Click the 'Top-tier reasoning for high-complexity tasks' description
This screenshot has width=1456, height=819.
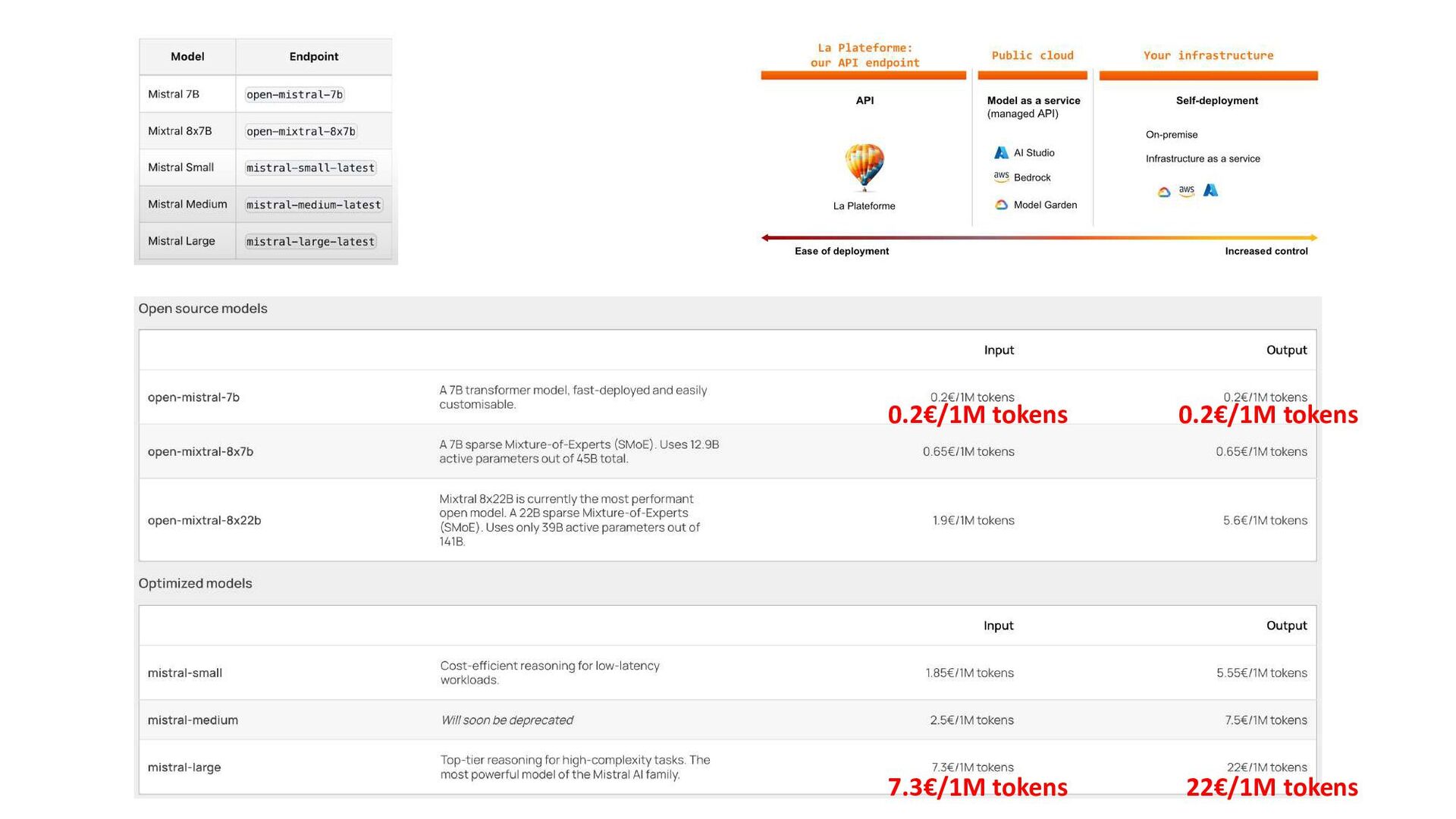(575, 767)
